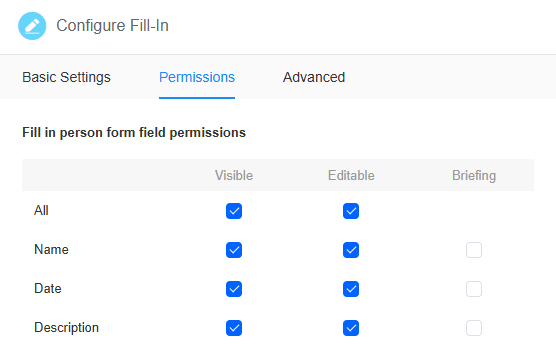Uncheck the Visible checkbox for All
The image size is (556, 361).
click(234, 211)
